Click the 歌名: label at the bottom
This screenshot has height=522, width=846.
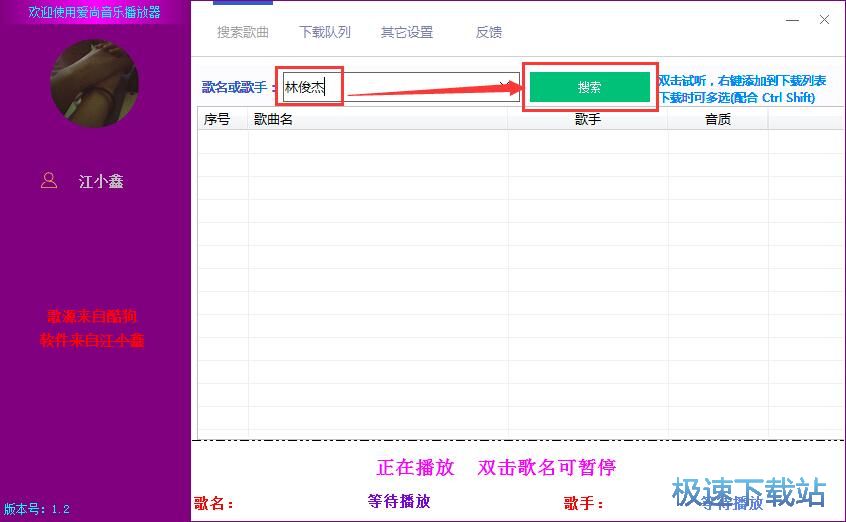coord(214,504)
